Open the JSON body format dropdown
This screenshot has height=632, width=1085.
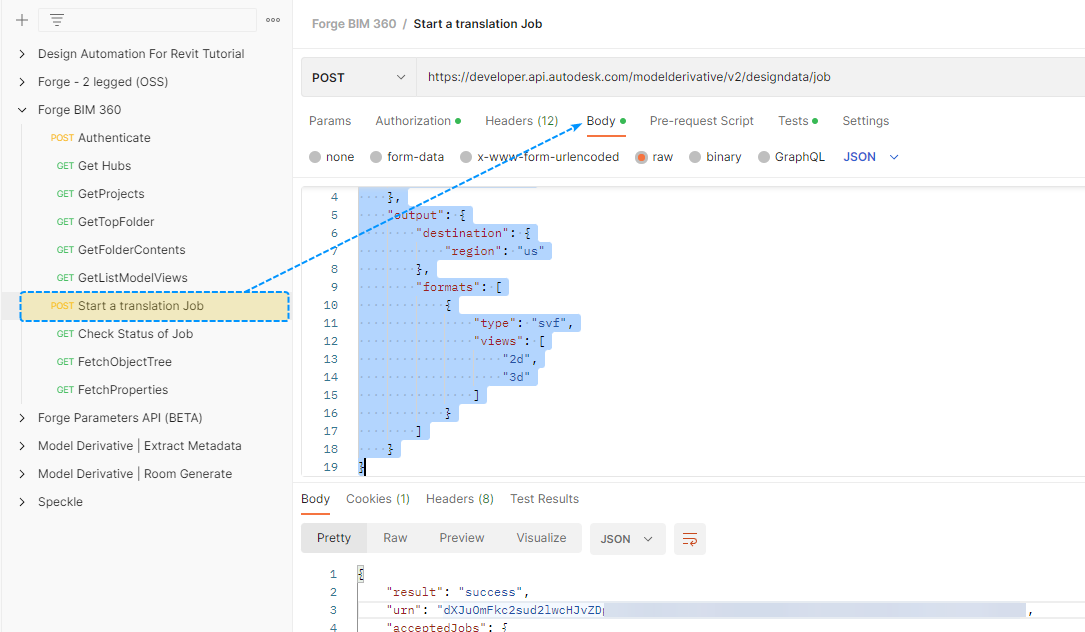pyautogui.click(x=871, y=157)
